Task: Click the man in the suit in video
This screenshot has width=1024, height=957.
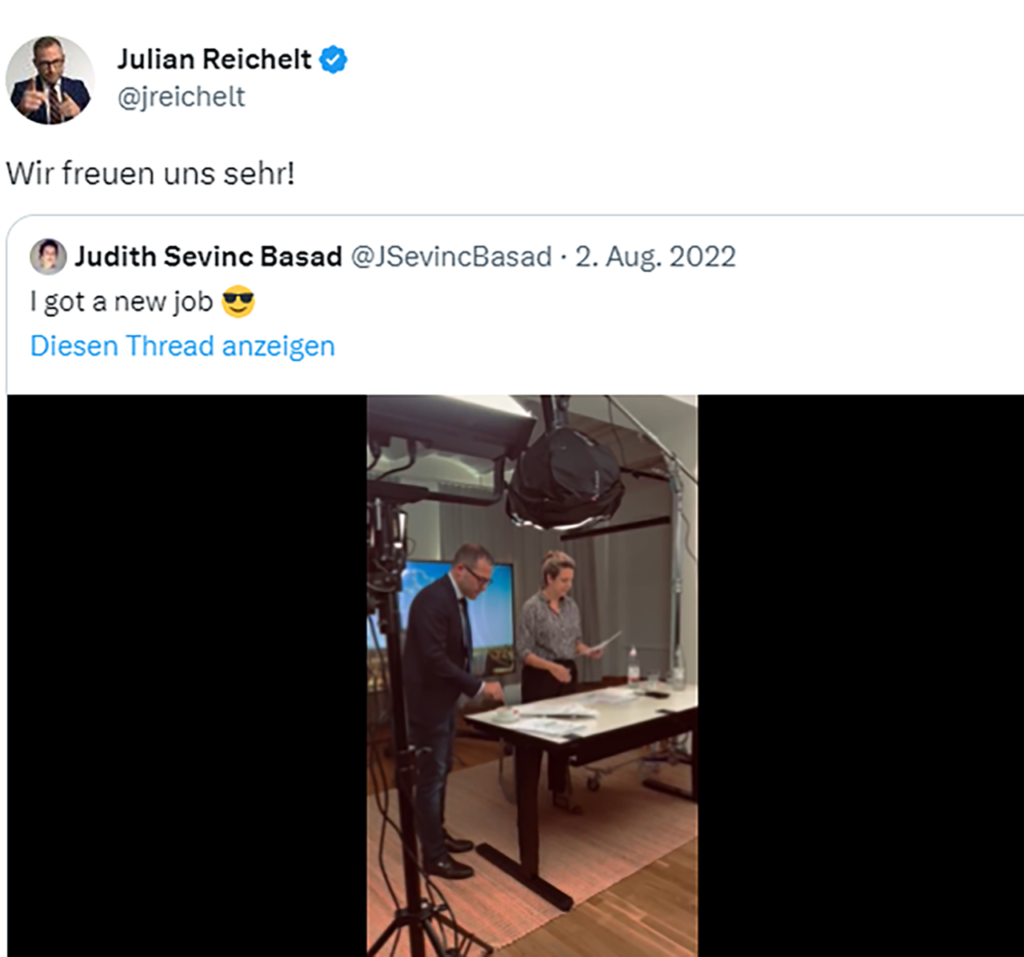Action: coord(440,680)
